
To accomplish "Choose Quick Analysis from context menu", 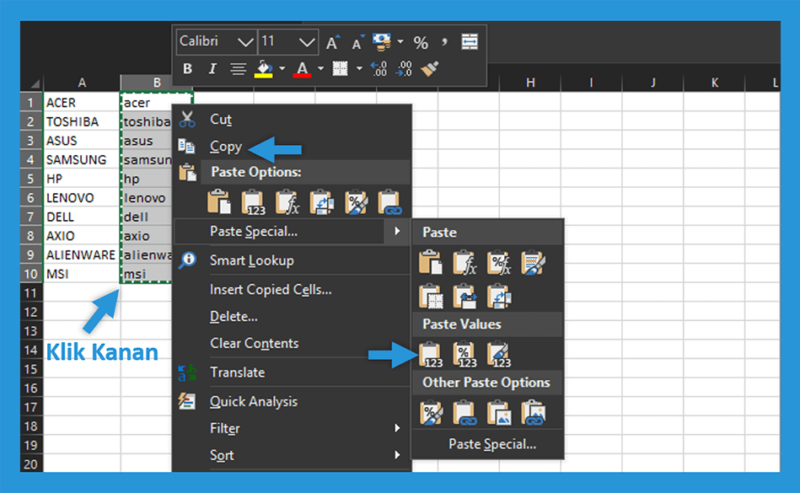I will click(x=292, y=402).
